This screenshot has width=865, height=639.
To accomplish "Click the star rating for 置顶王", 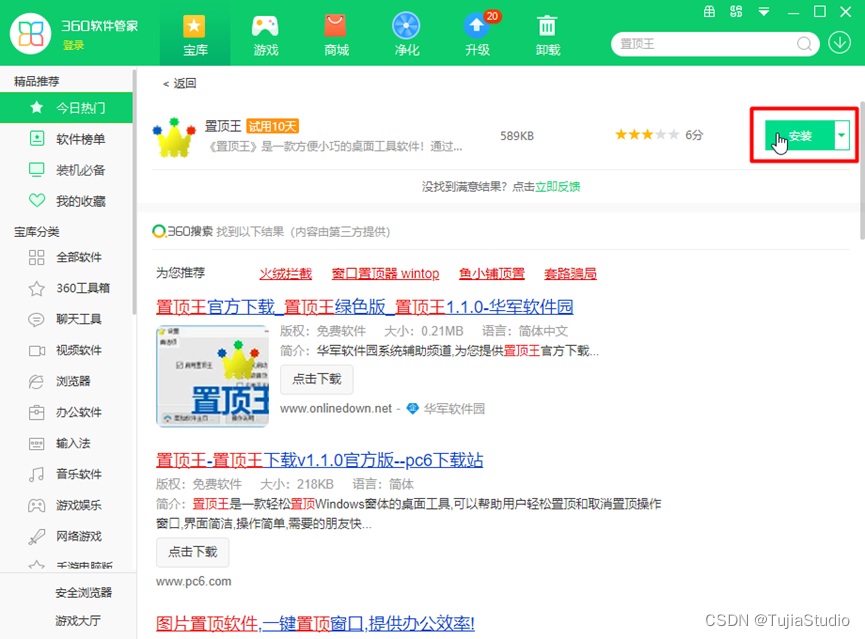I will click(x=647, y=135).
